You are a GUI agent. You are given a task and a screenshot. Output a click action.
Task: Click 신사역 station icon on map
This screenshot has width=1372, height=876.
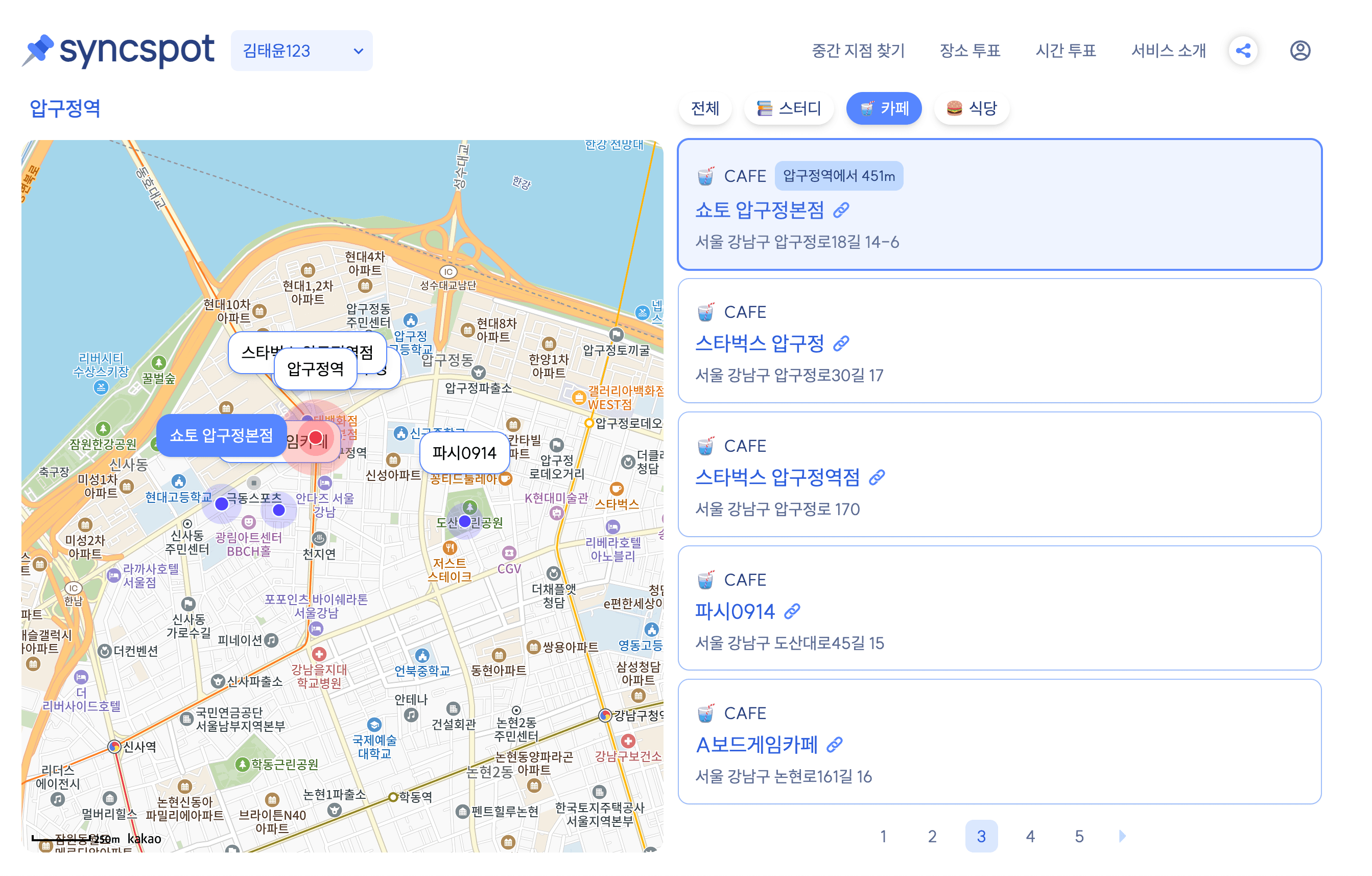[114, 746]
